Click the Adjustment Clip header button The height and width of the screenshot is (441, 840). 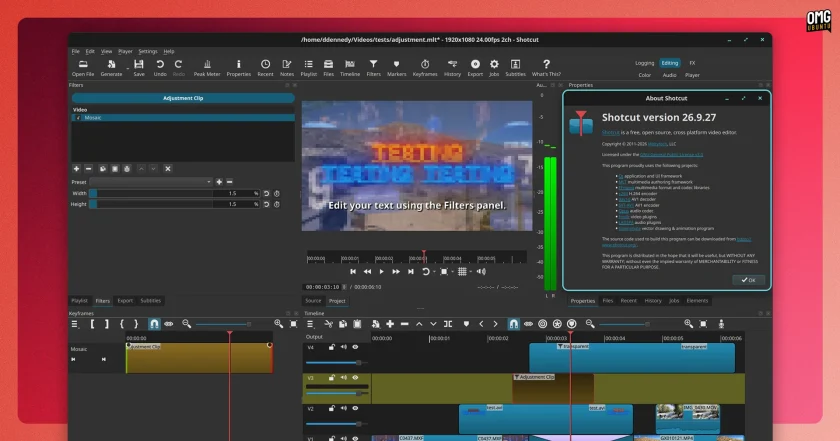[x=183, y=98]
